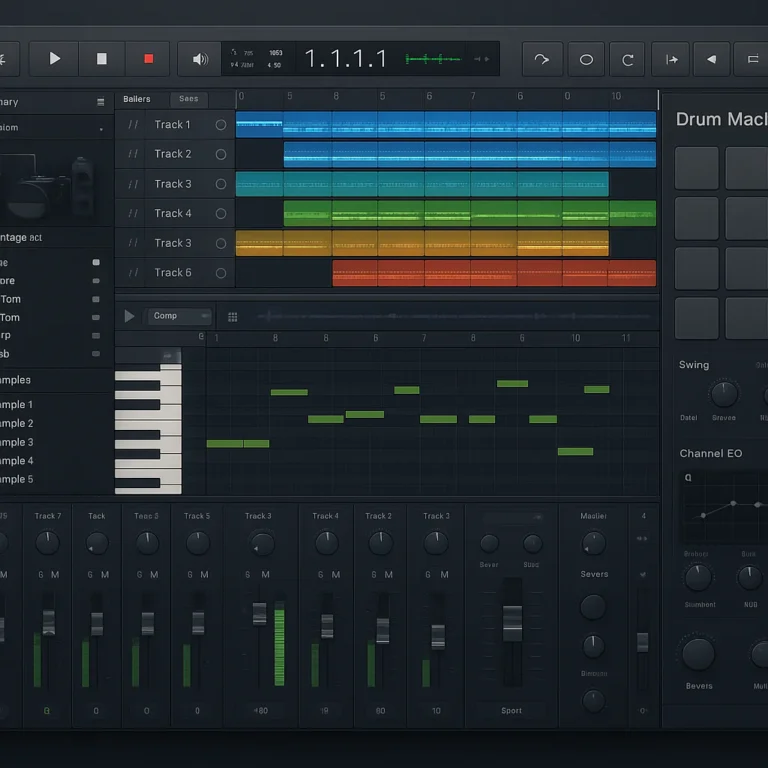Click the large fader above Sport
768x768 pixels.
pyautogui.click(x=512, y=623)
